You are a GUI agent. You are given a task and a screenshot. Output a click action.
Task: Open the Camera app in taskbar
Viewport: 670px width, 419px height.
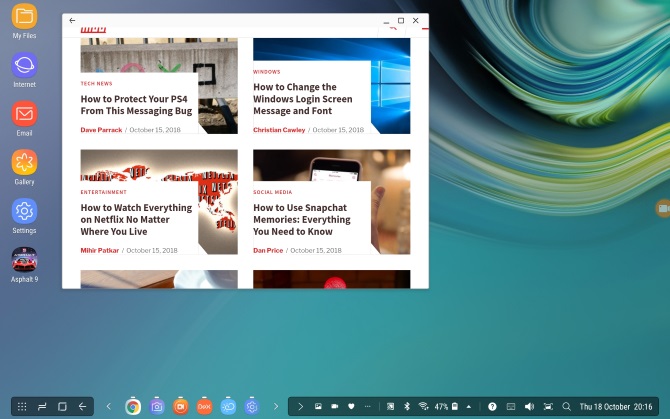(x=157, y=406)
